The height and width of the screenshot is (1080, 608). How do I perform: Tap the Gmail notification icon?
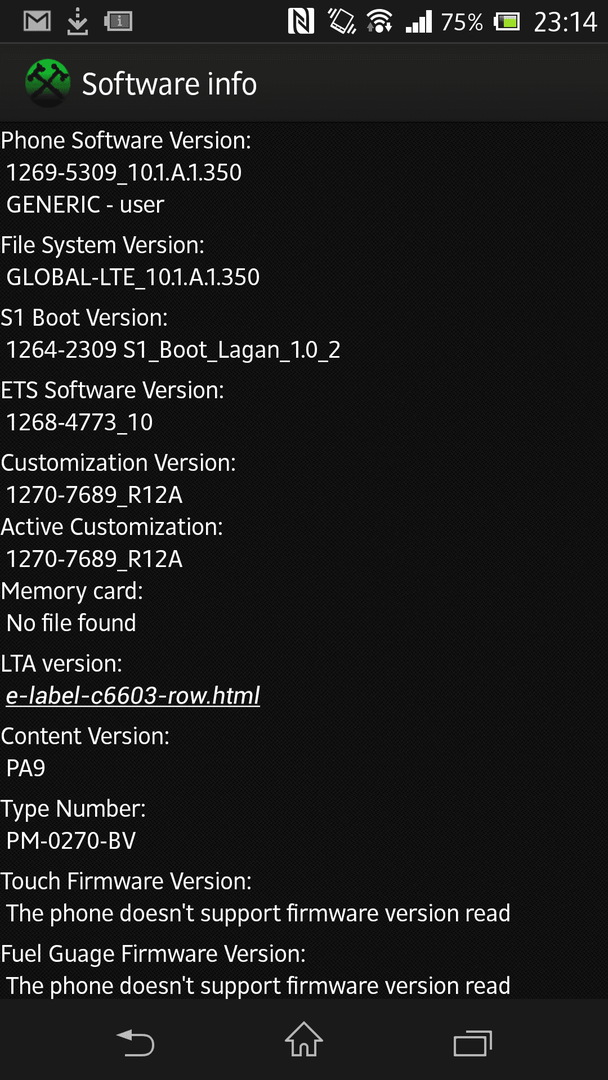(37, 22)
